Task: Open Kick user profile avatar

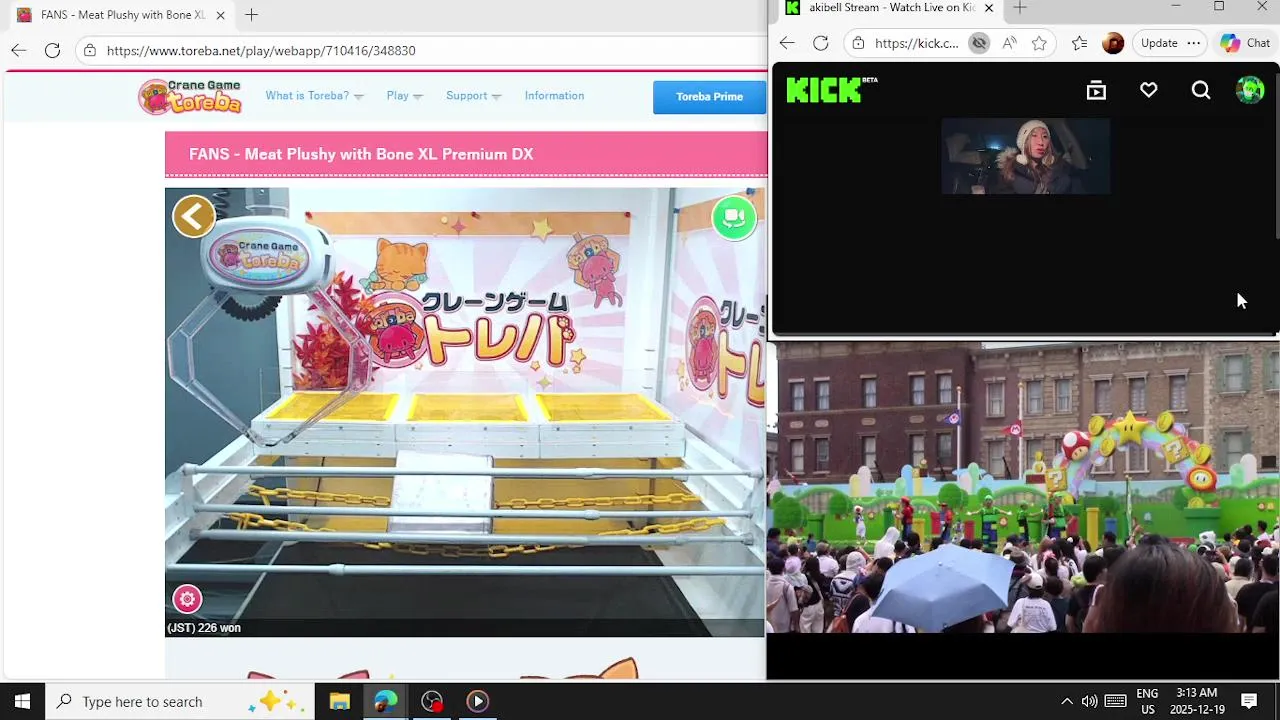Action: 1250,90
